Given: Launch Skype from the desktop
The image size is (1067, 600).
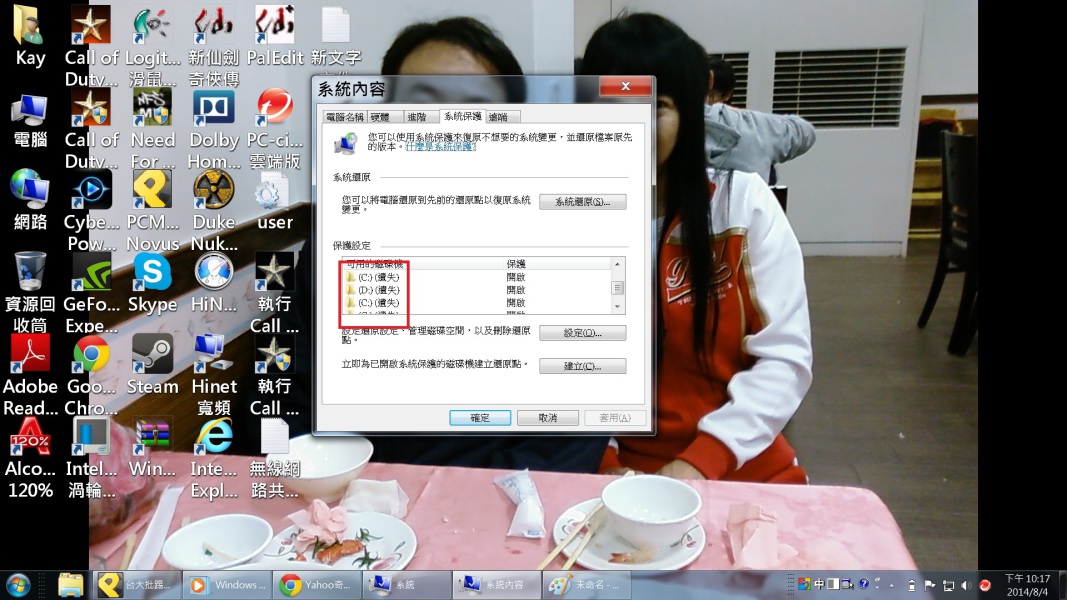Looking at the screenshot, I should pos(152,284).
